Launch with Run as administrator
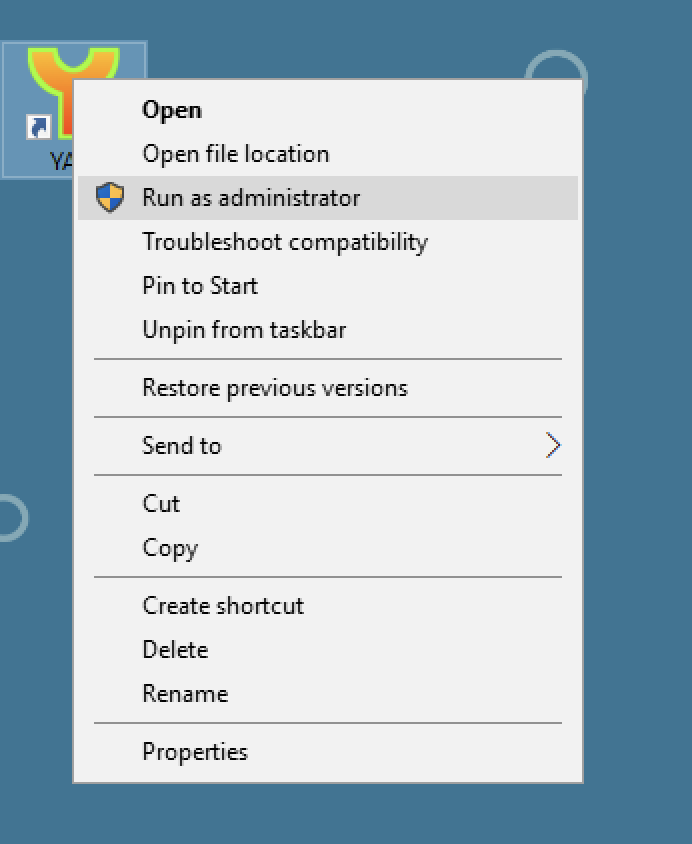The image size is (692, 844). [251, 198]
